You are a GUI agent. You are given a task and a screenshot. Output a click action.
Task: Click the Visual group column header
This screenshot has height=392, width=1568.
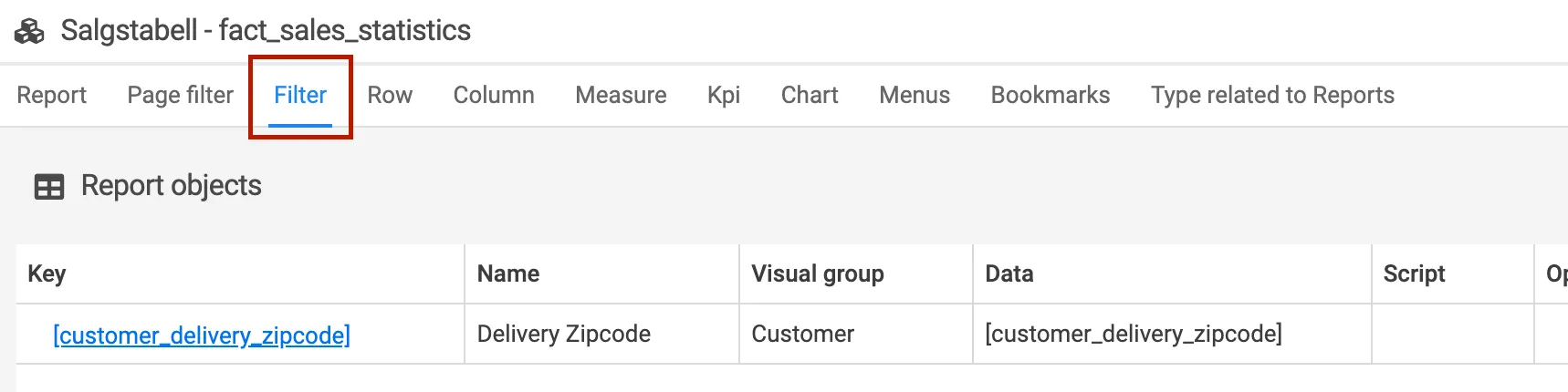[x=818, y=273]
